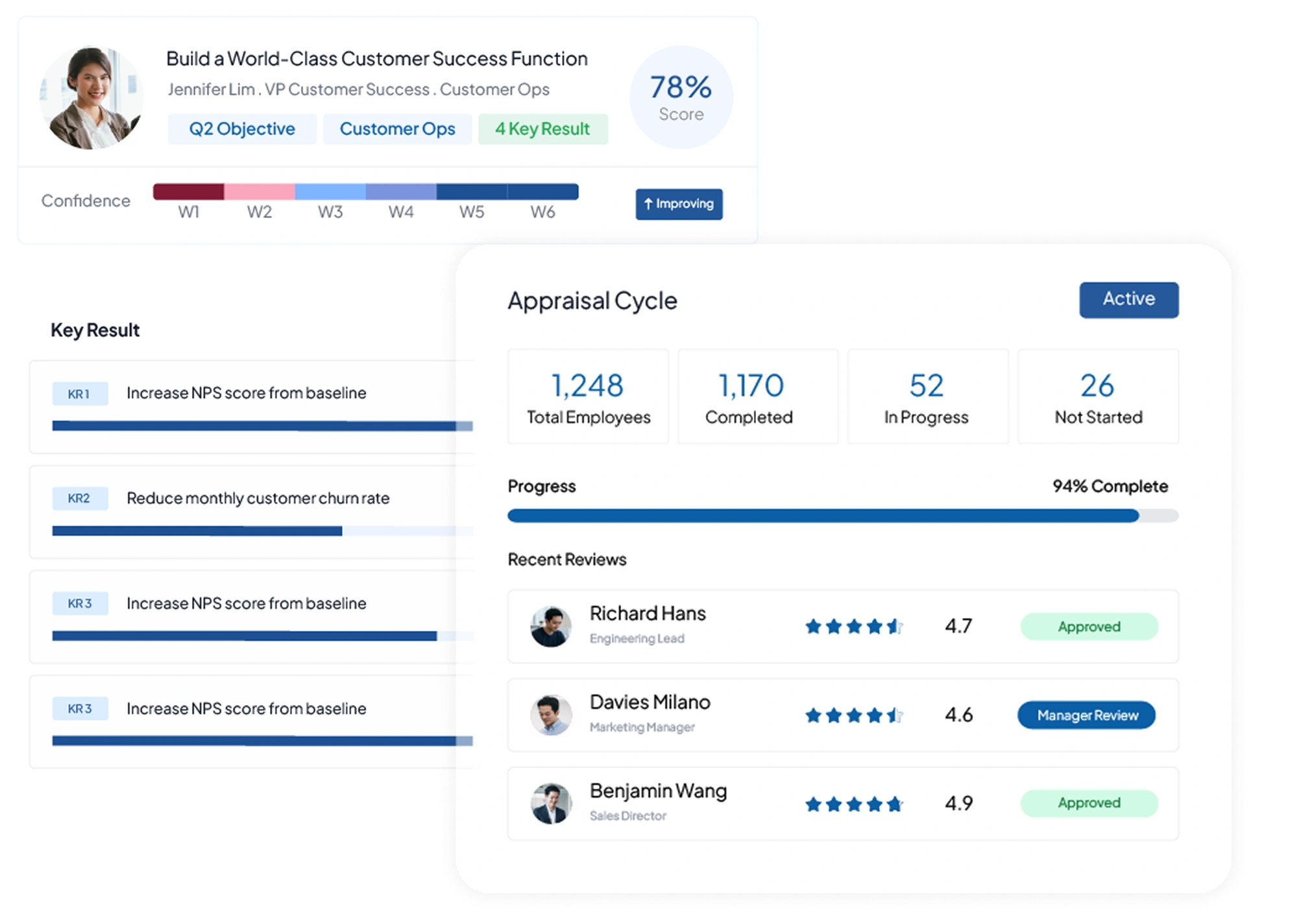Click the Manager Review badge
Screen dimensions: 1316x914
(x=1087, y=715)
